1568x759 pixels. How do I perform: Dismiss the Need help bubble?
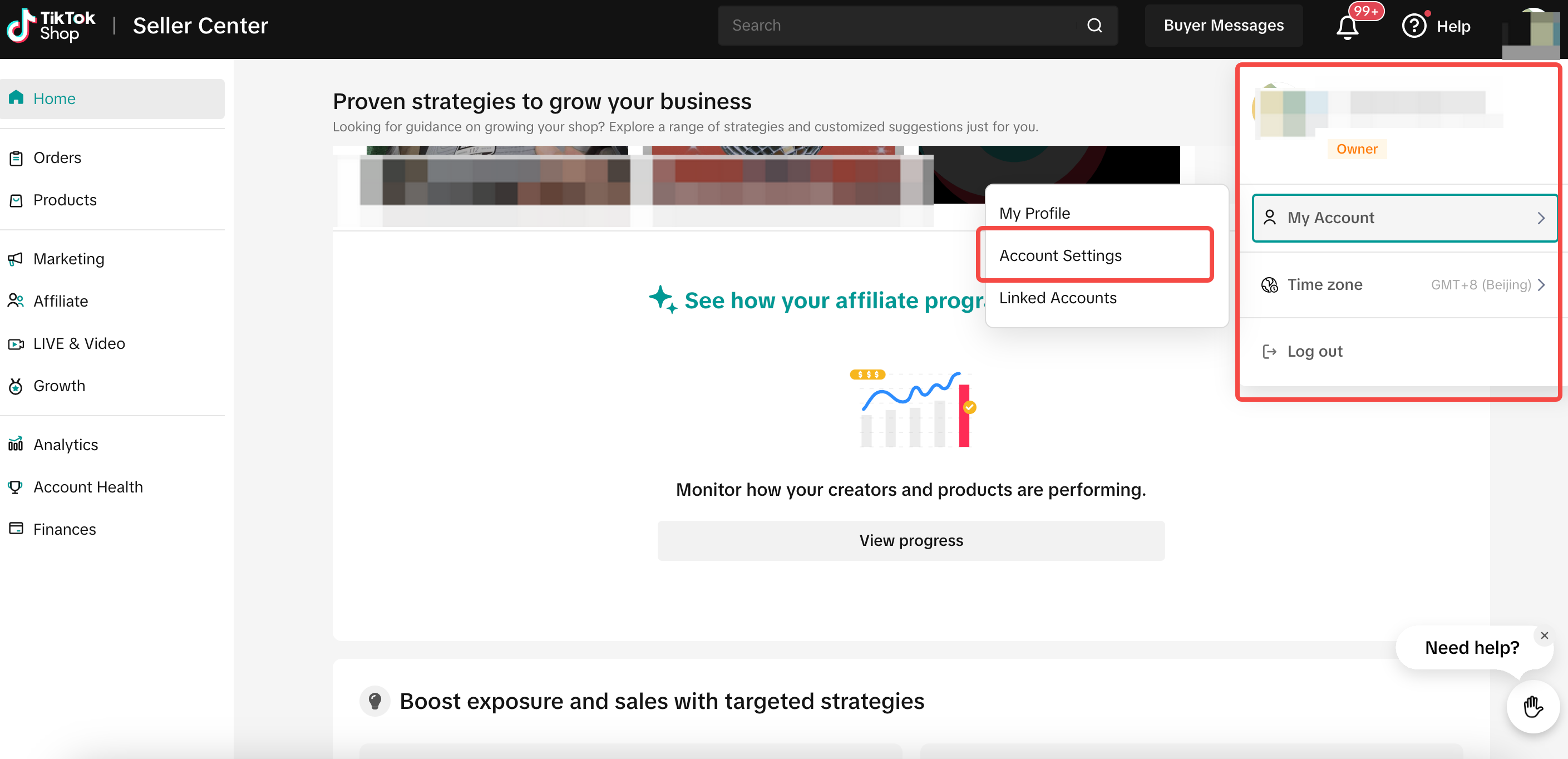(1544, 635)
